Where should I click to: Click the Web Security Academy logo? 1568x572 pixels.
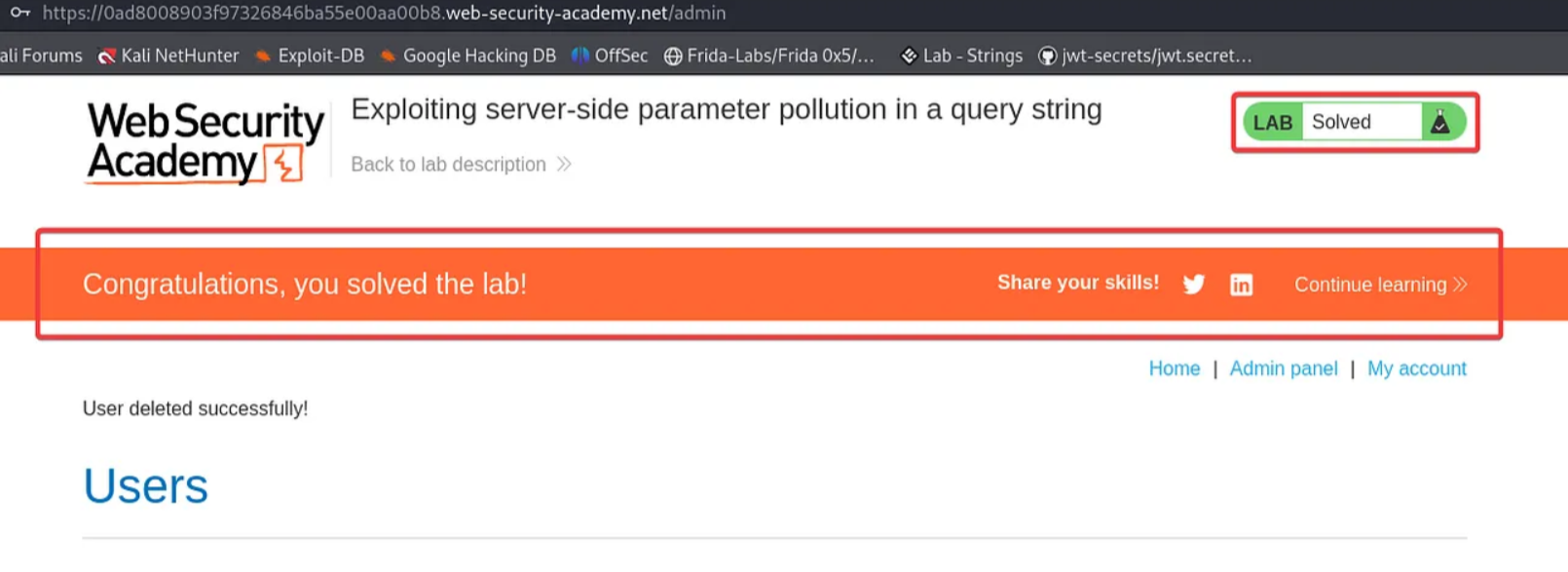205,142
